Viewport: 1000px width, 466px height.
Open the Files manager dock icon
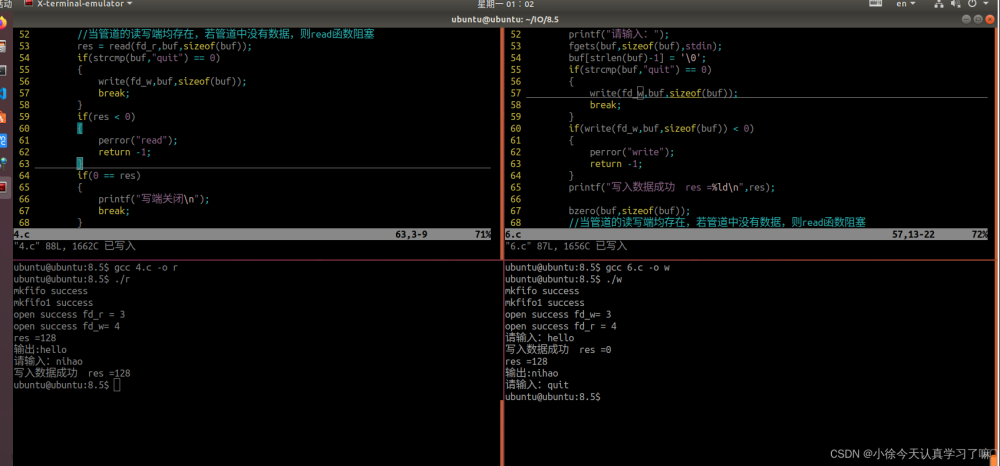(3, 47)
